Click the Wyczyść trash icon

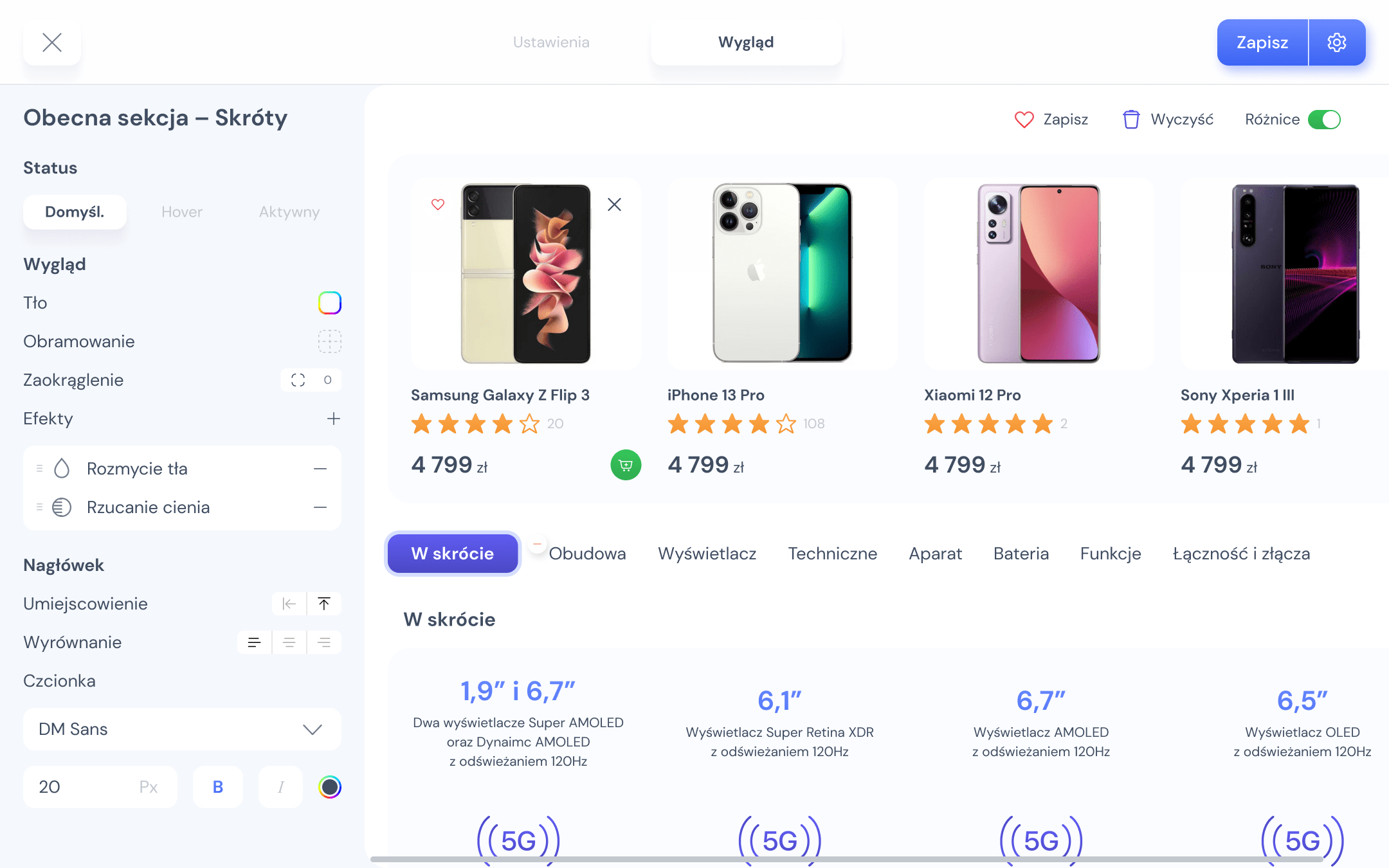[x=1131, y=120]
